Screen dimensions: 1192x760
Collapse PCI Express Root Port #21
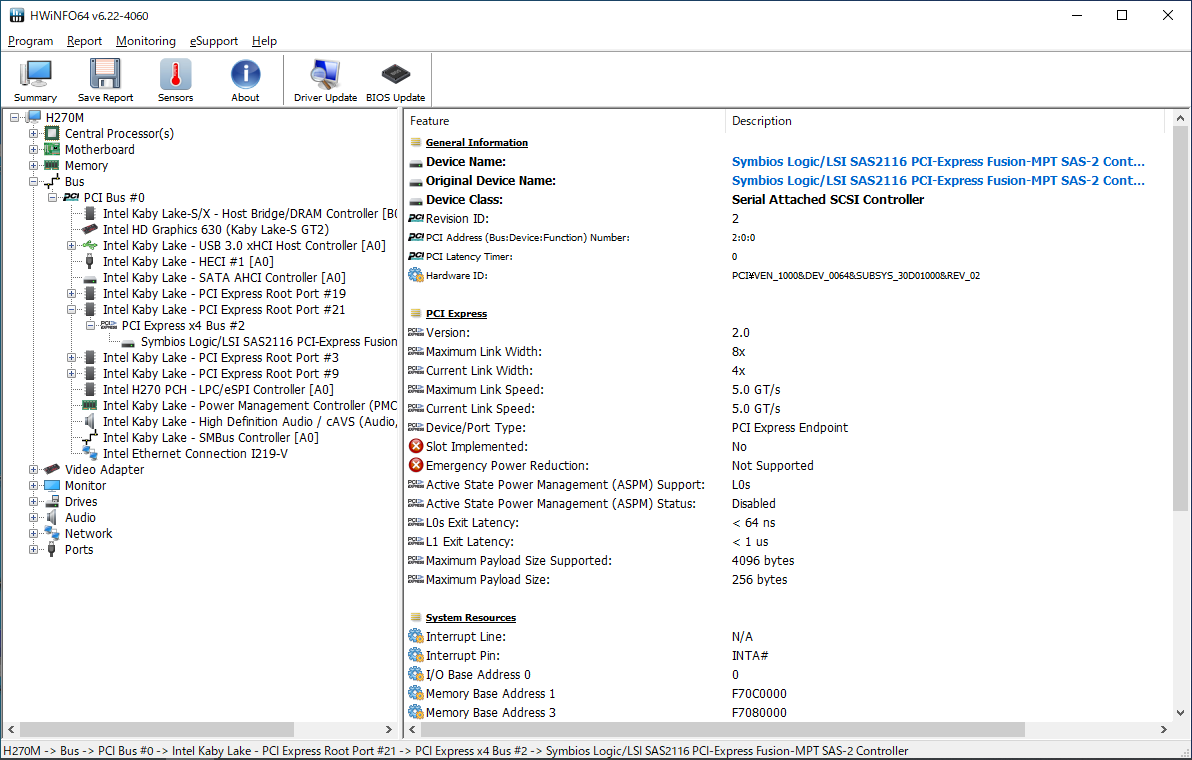(71, 309)
